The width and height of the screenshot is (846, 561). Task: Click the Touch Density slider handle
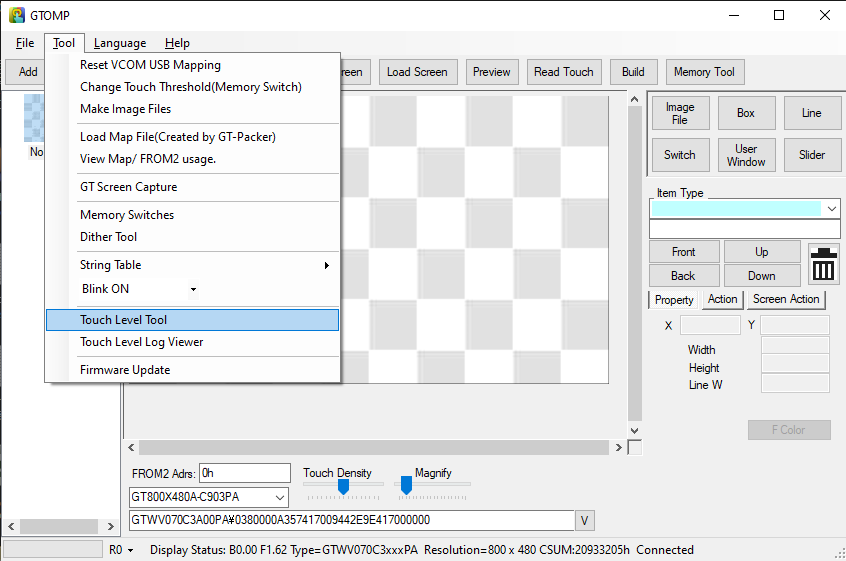pyautogui.click(x=343, y=486)
